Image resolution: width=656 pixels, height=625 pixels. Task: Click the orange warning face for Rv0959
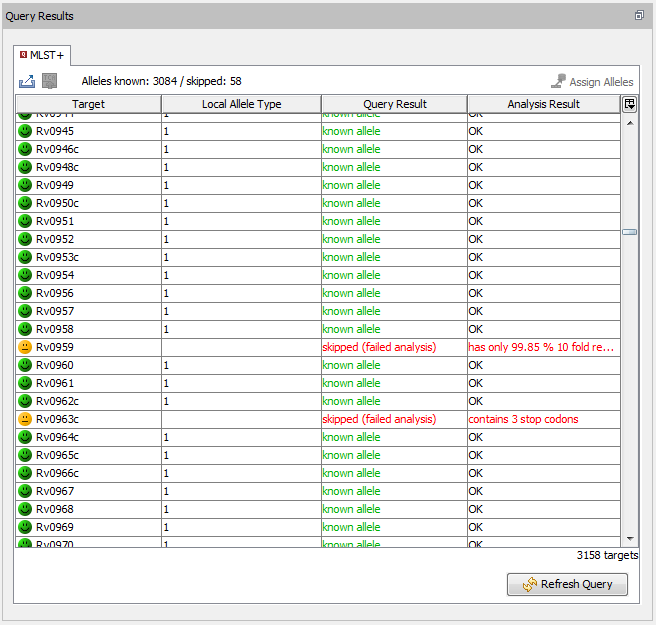tap(25, 347)
